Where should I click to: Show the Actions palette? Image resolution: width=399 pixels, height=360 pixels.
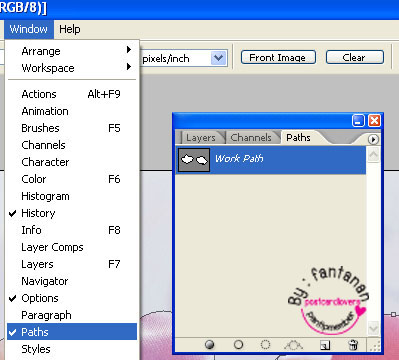(72, 94)
